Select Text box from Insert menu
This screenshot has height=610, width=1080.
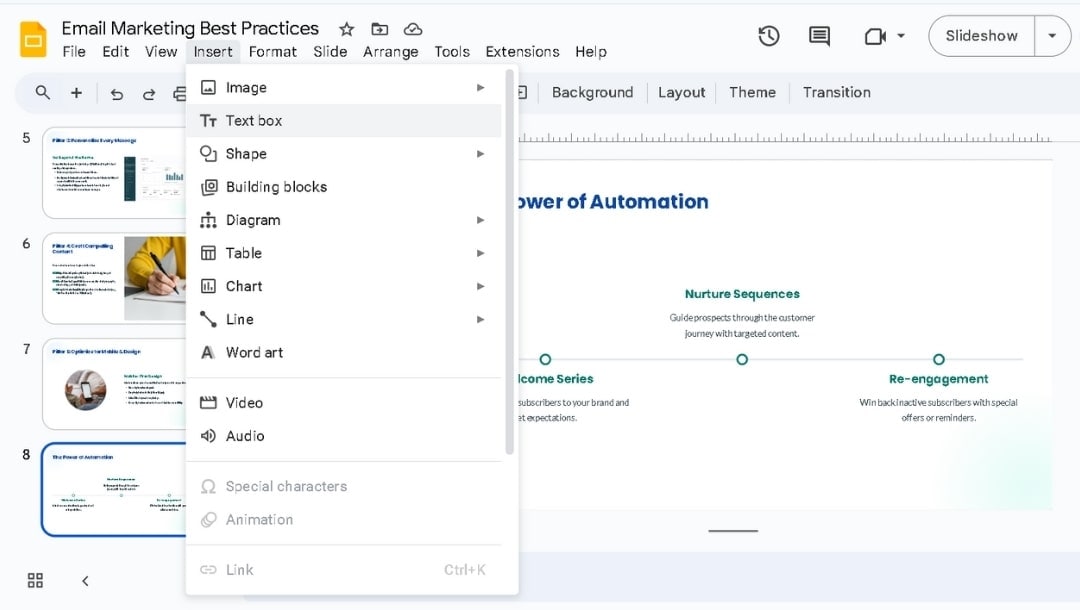(254, 121)
